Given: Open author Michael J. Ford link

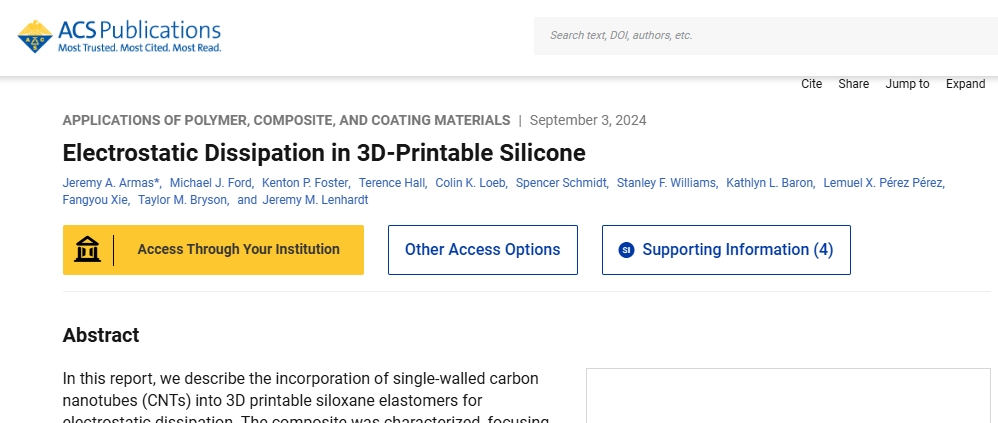Looking at the screenshot, I should pos(211,183).
